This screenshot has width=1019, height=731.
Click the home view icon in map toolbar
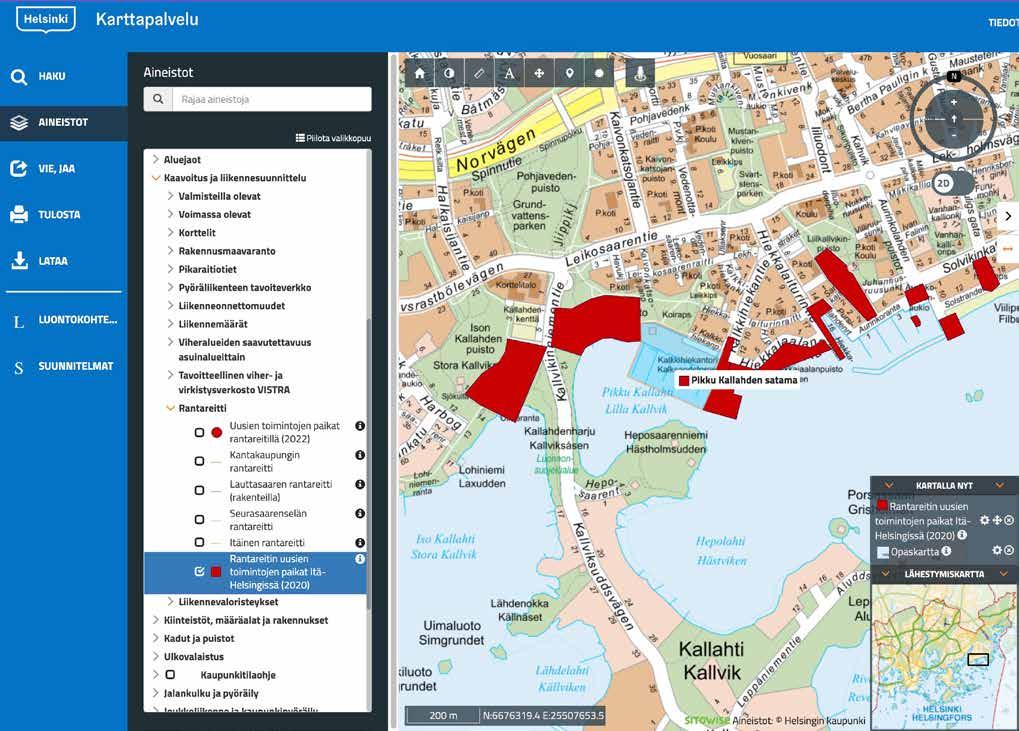tap(419, 73)
